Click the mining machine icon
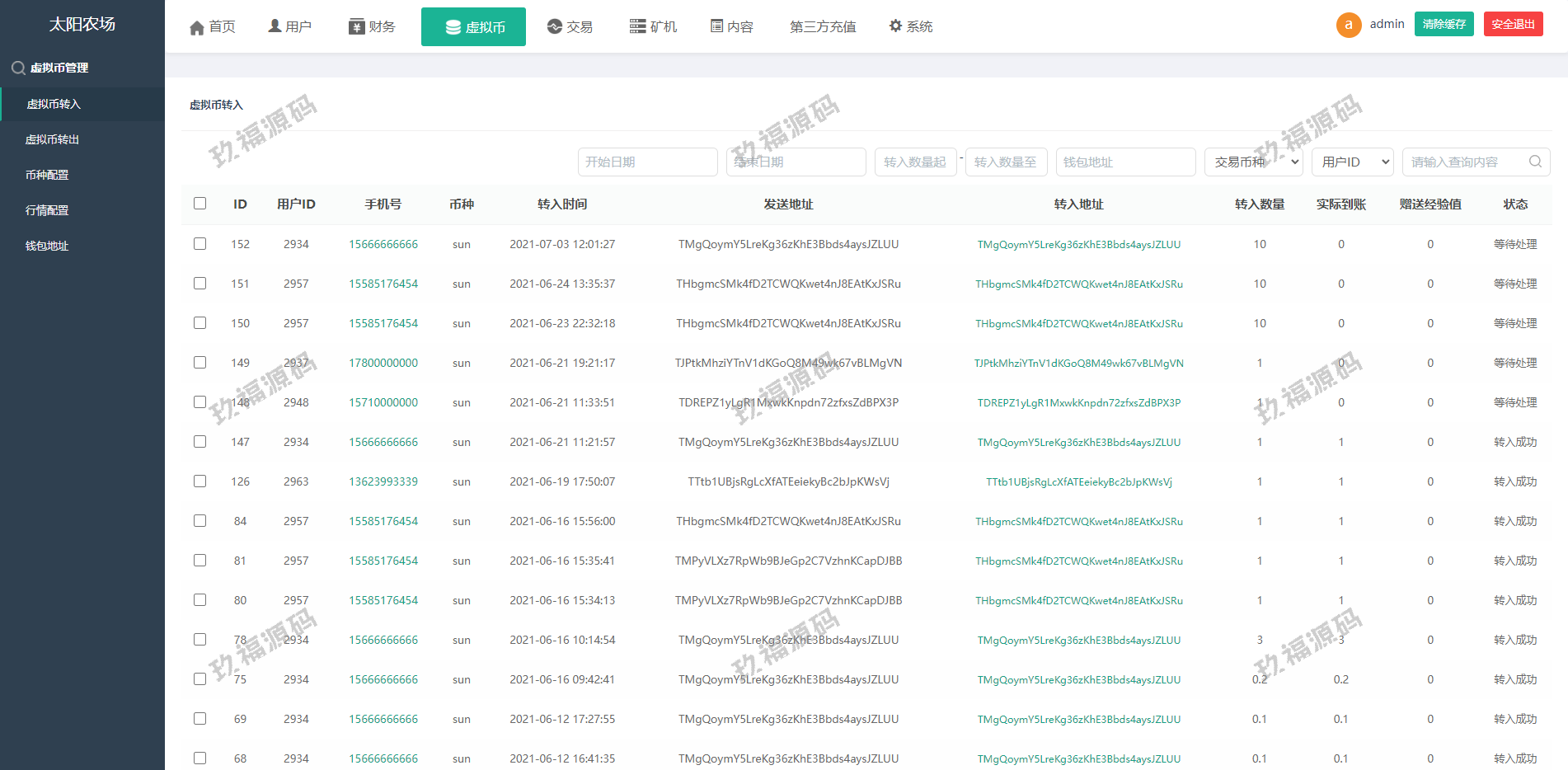Image resolution: width=1568 pixels, height=770 pixels. (637, 26)
